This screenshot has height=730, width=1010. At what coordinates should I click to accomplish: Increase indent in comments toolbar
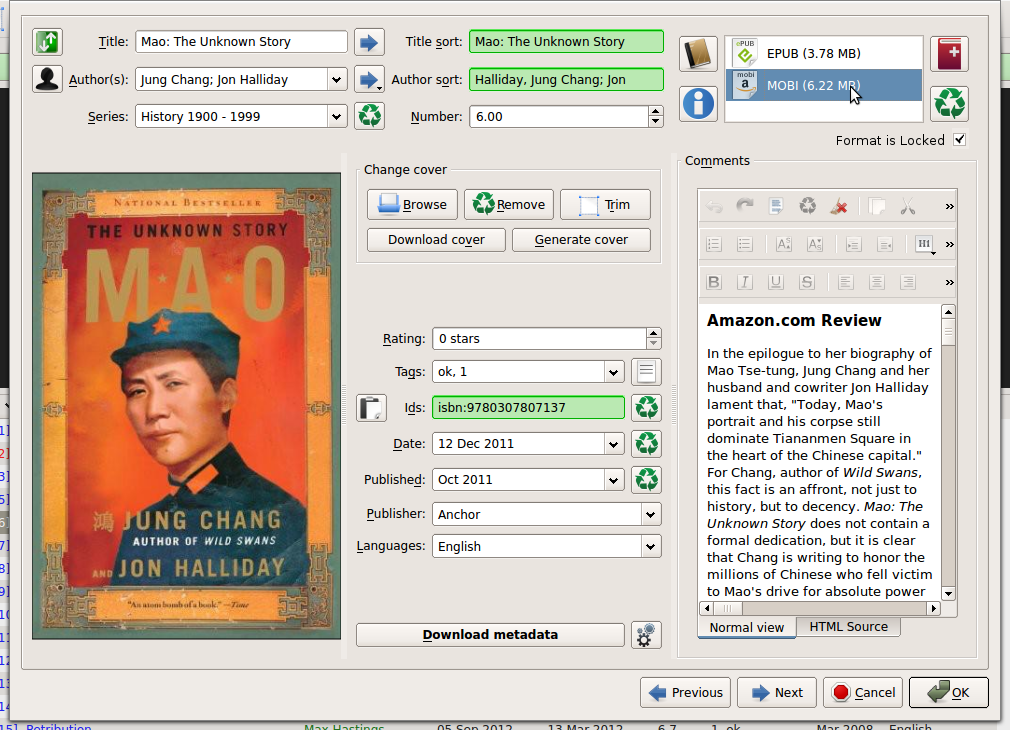pyautogui.click(x=853, y=244)
